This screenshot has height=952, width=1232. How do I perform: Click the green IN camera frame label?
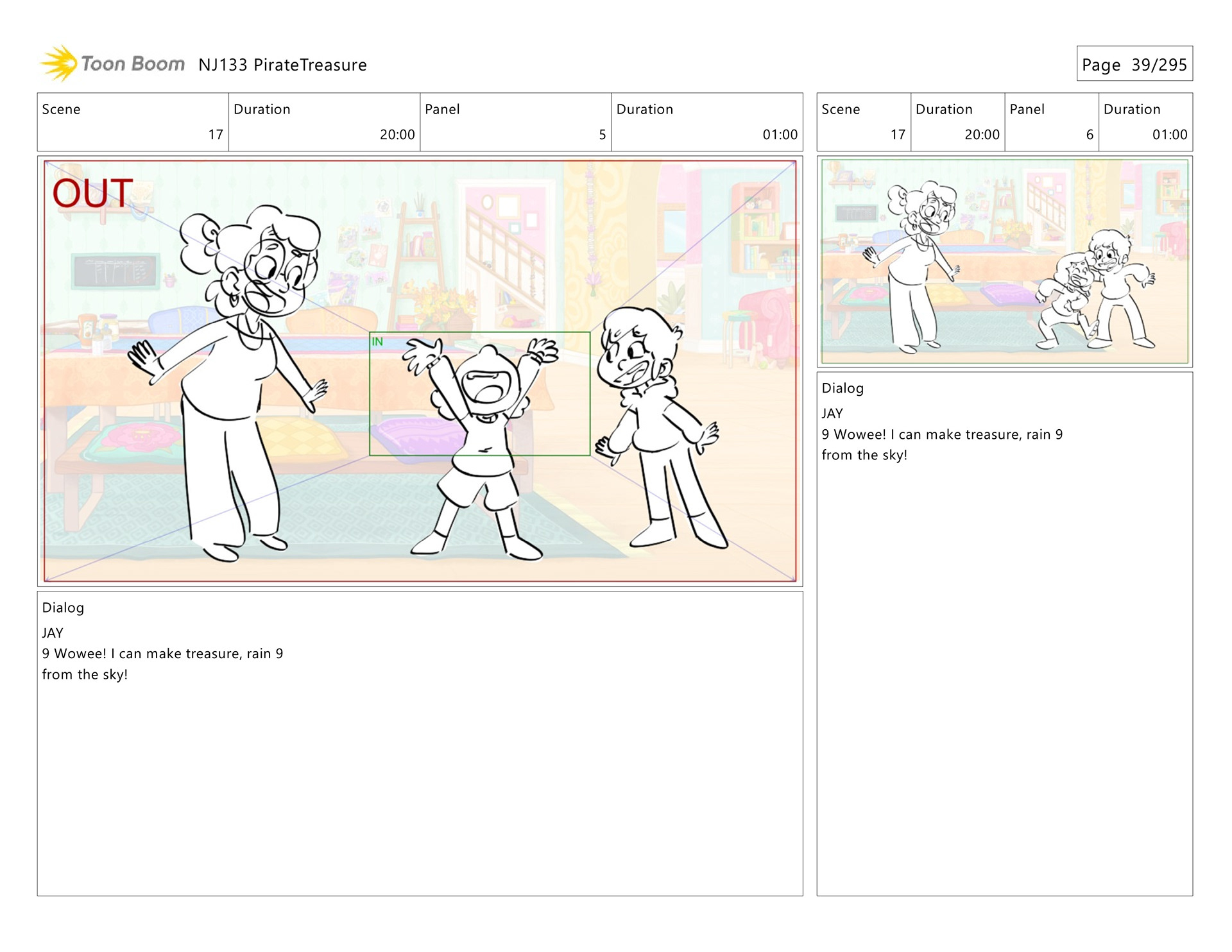(377, 342)
